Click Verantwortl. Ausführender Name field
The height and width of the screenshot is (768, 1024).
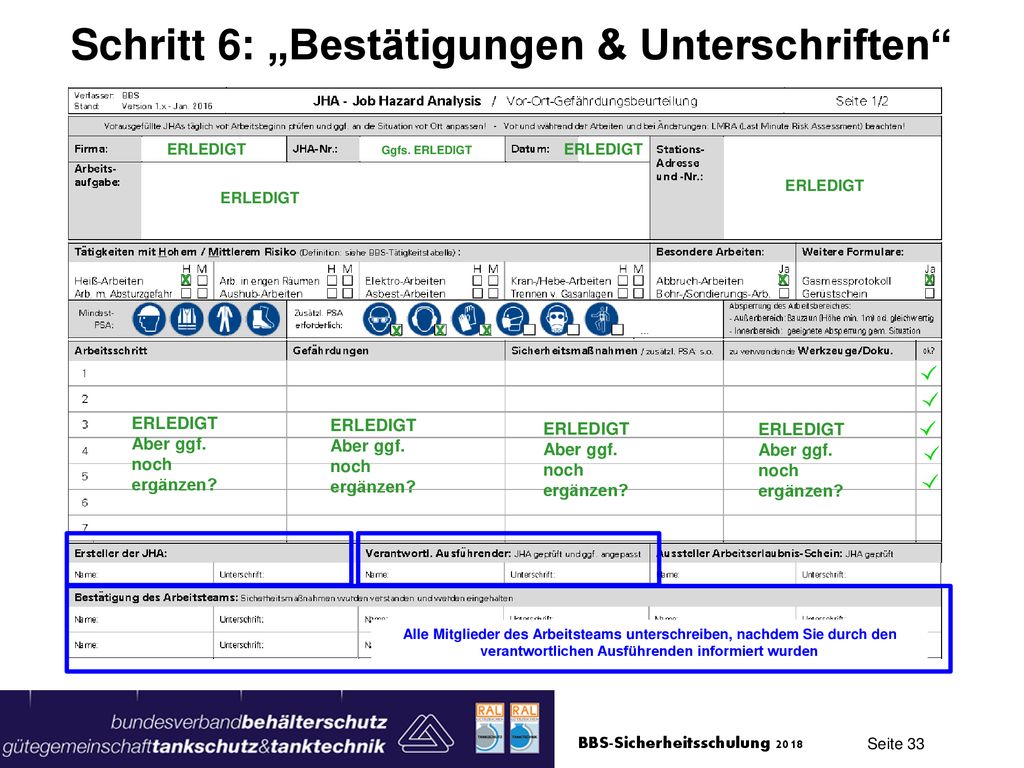[432, 575]
